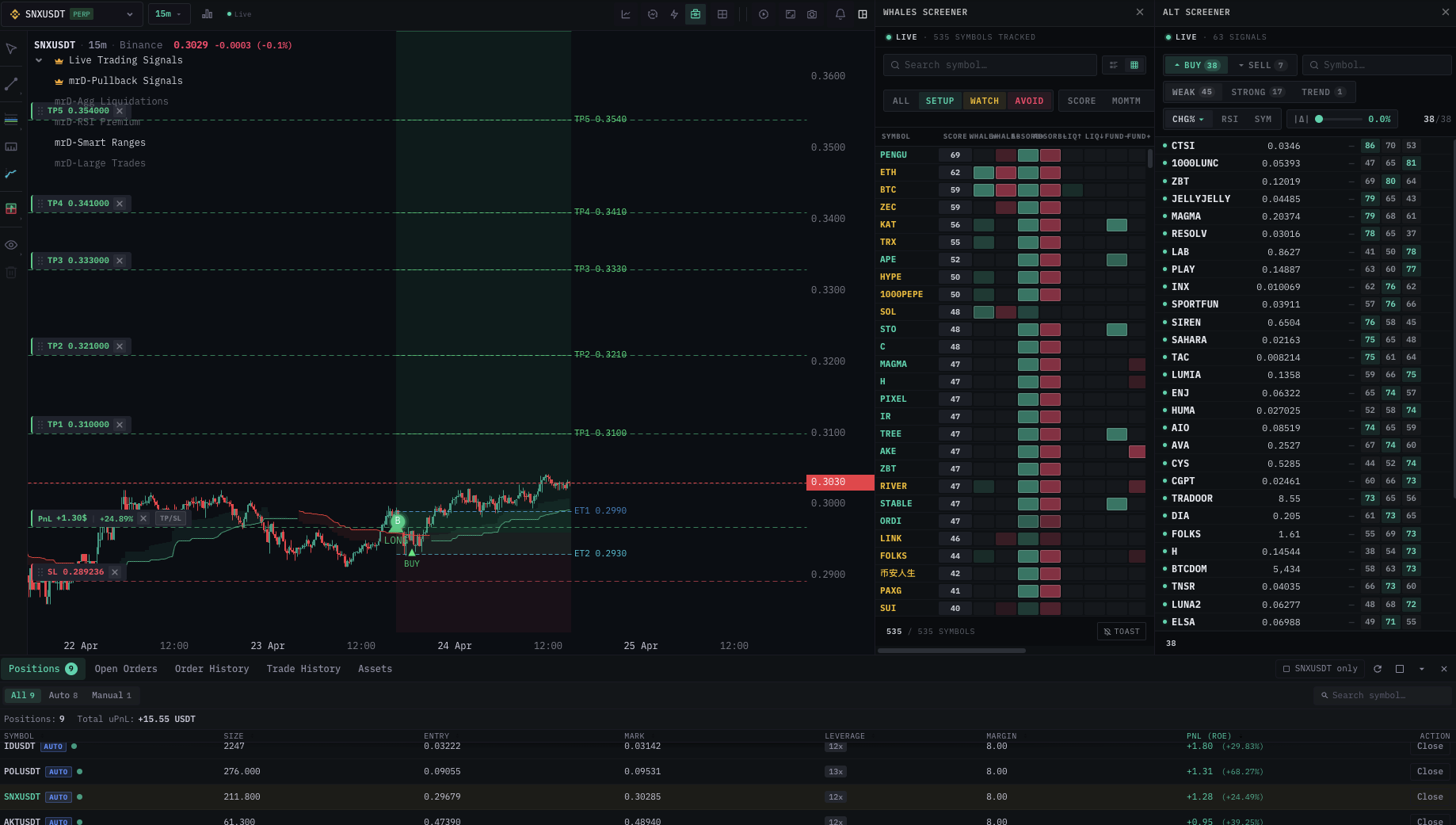This screenshot has width=1456, height=825.
Task: Remove the TP4 0.341000 level
Action: coord(120,204)
